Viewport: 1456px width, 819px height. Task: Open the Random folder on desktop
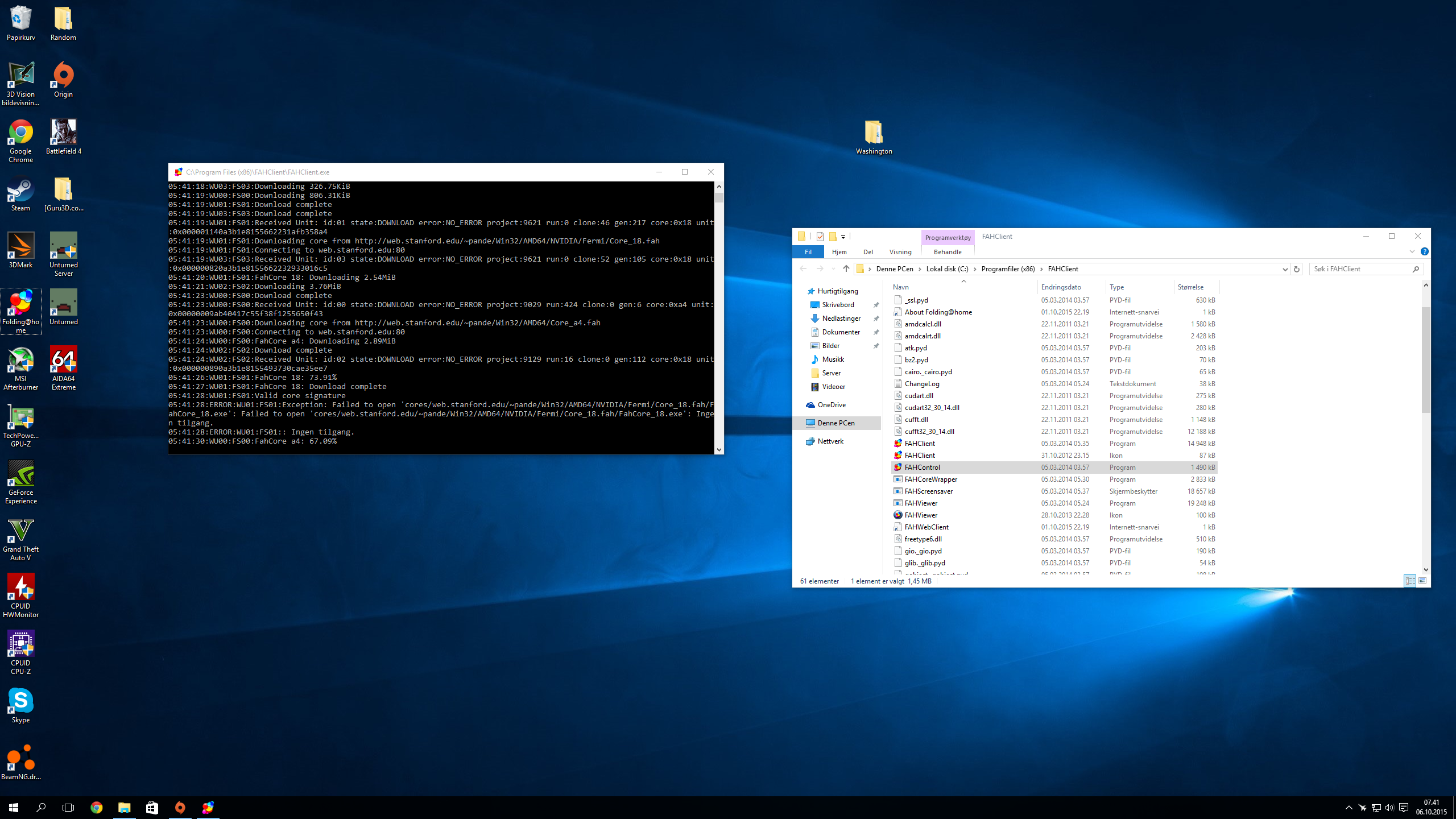click(x=63, y=23)
